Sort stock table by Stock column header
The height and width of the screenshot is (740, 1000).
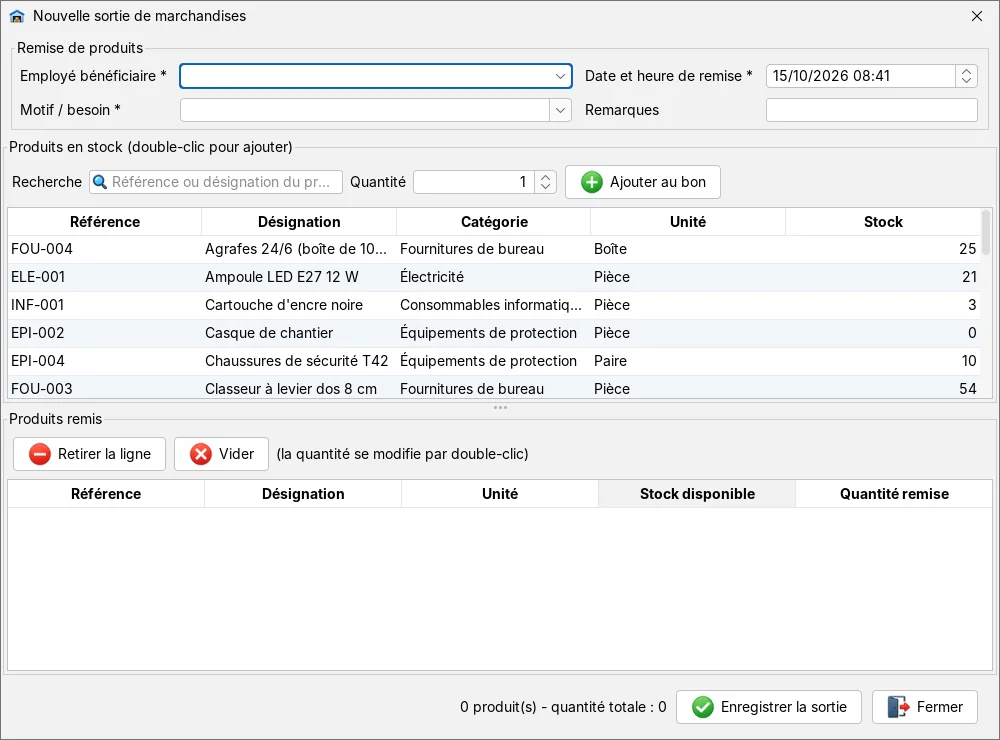883,222
